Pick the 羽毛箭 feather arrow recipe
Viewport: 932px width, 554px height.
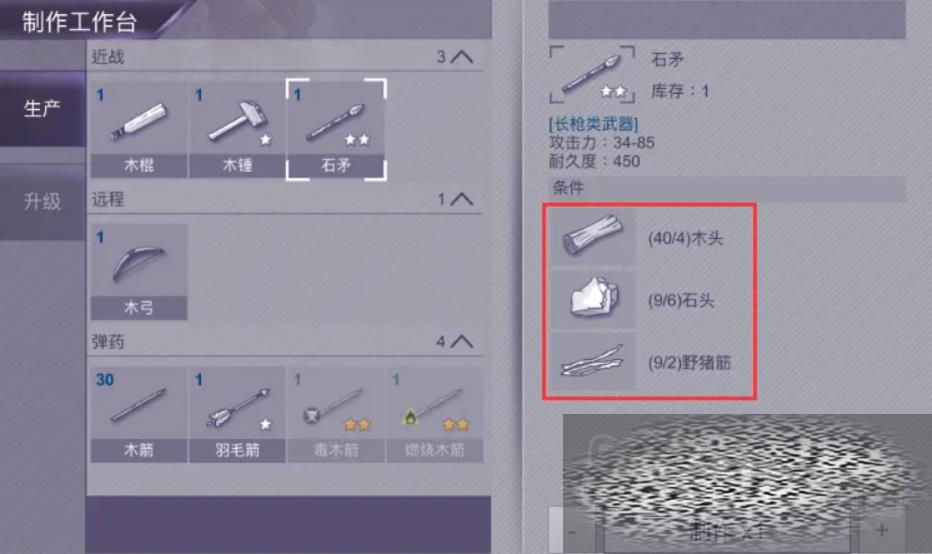[x=237, y=414]
